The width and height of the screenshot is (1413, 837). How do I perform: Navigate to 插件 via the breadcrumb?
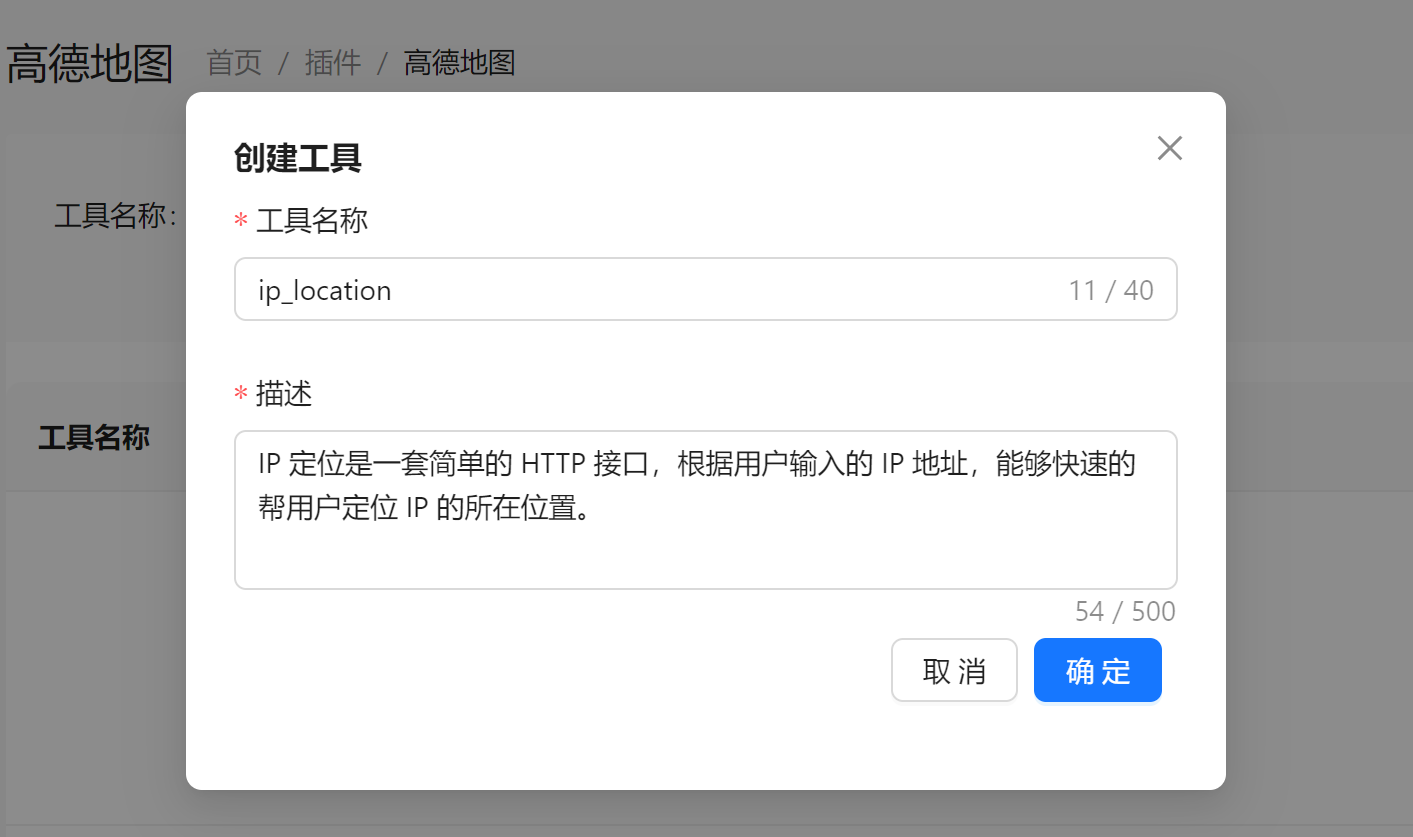pyautogui.click(x=333, y=63)
